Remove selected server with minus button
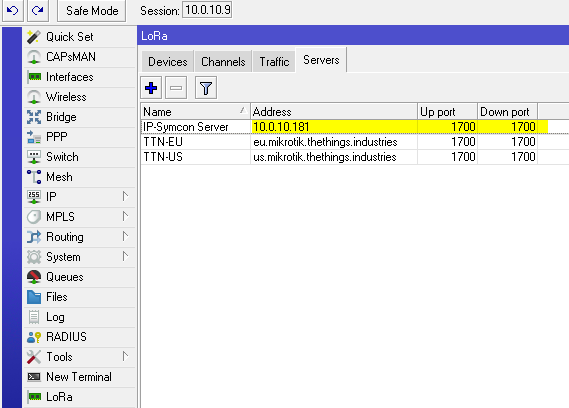This screenshot has height=408, width=569. pos(176,87)
